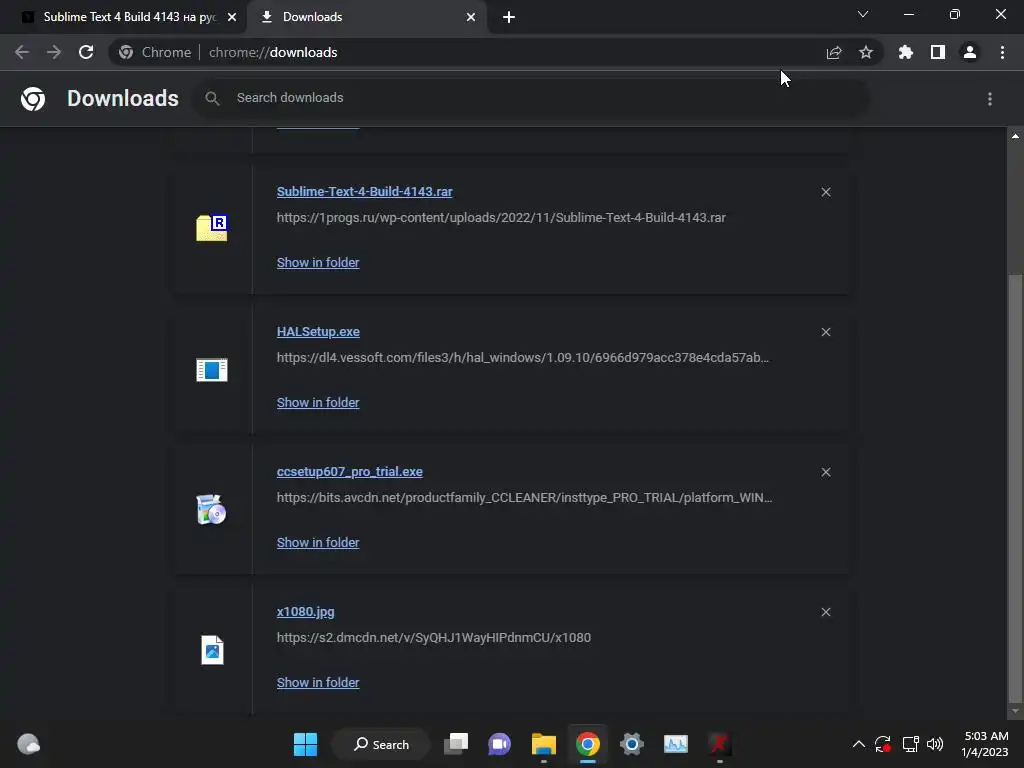1024x768 pixels.
Task: Open the Windows Start menu
Action: tap(305, 744)
